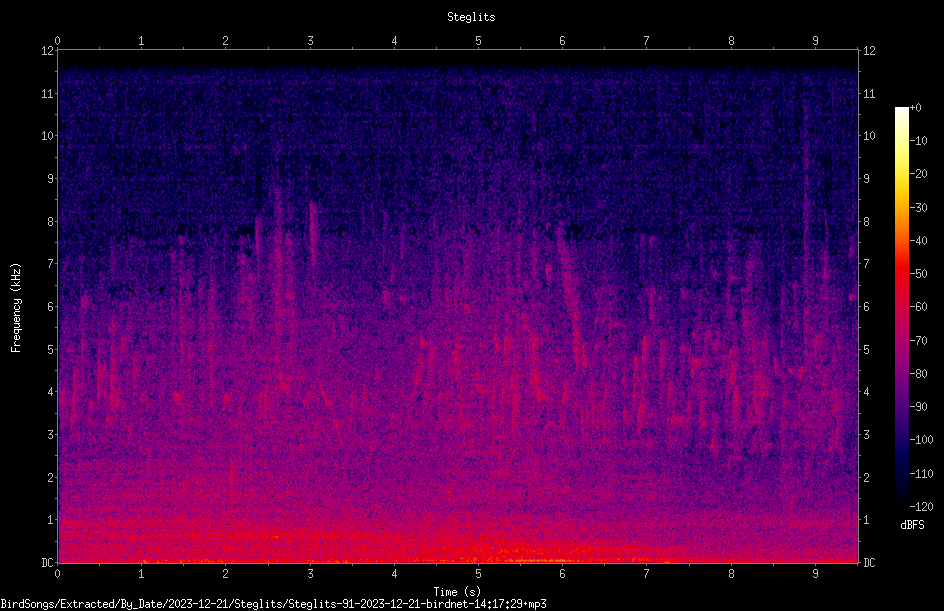Click the Time (s) axis label
The height and width of the screenshot is (611, 944).
457,592
